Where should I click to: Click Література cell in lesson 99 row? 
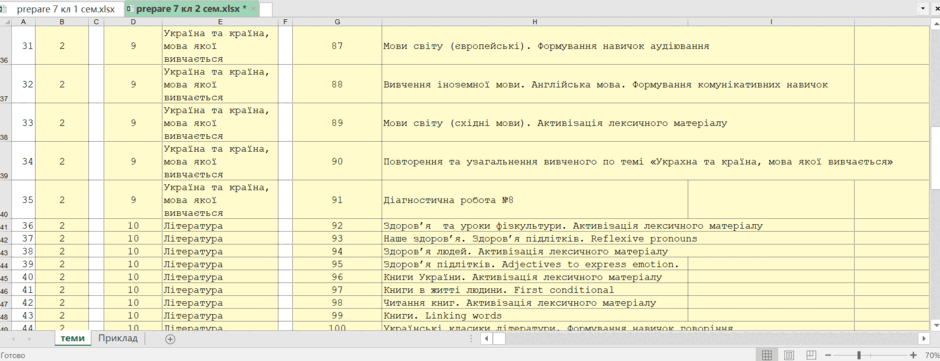point(220,315)
